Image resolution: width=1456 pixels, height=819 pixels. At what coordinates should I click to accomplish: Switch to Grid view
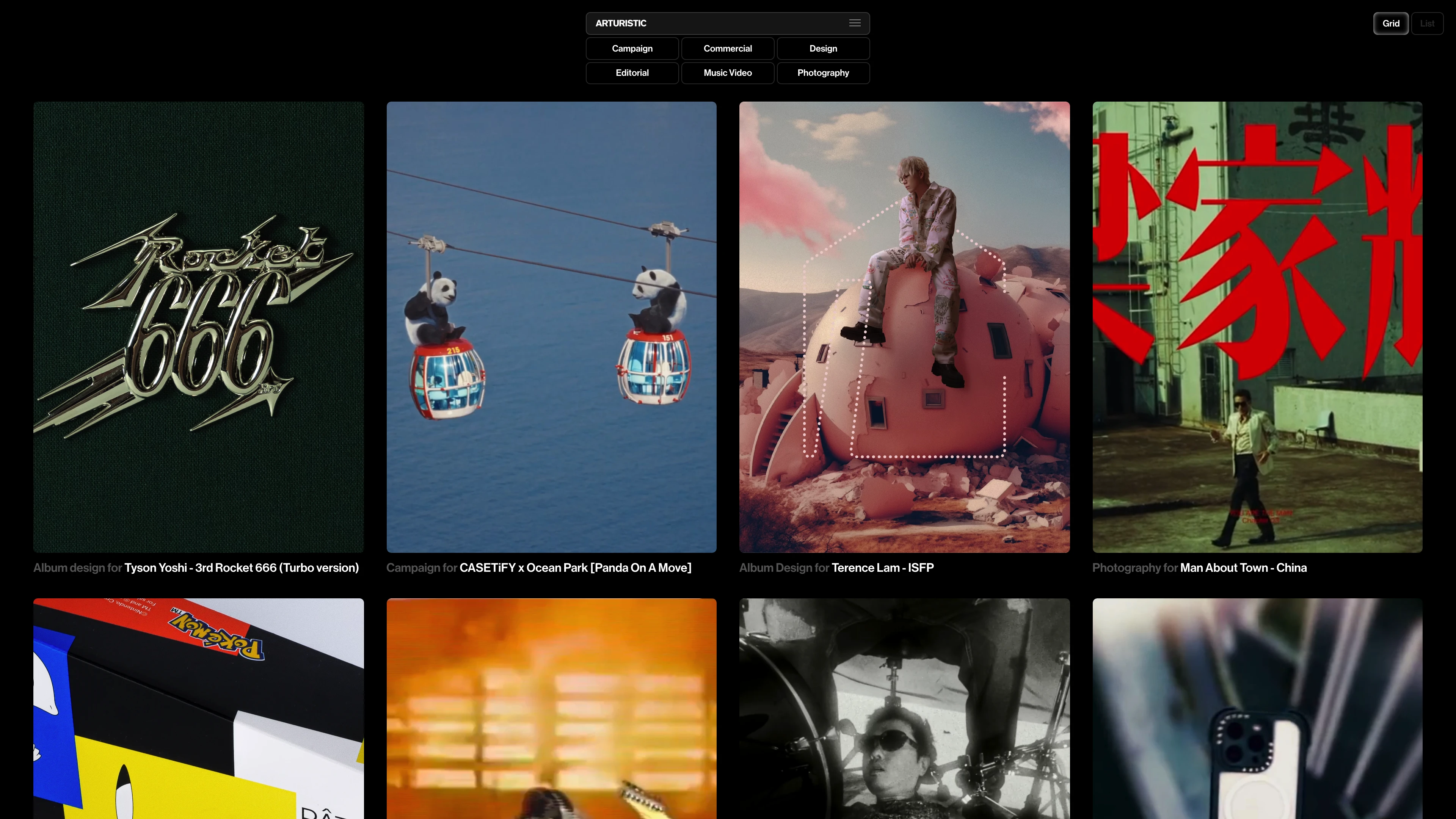point(1390,24)
